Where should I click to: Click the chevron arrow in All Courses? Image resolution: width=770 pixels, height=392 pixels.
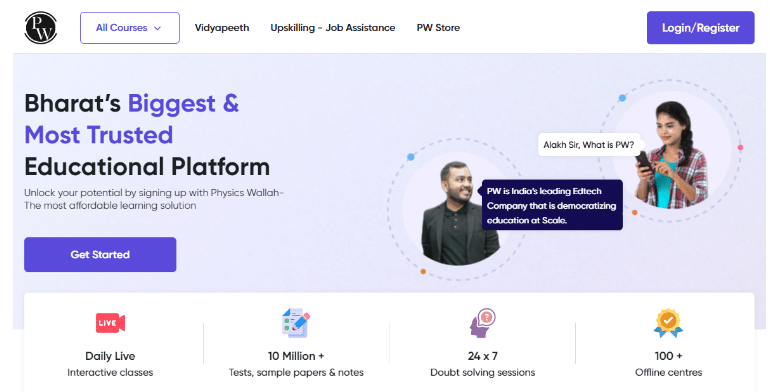(x=158, y=28)
